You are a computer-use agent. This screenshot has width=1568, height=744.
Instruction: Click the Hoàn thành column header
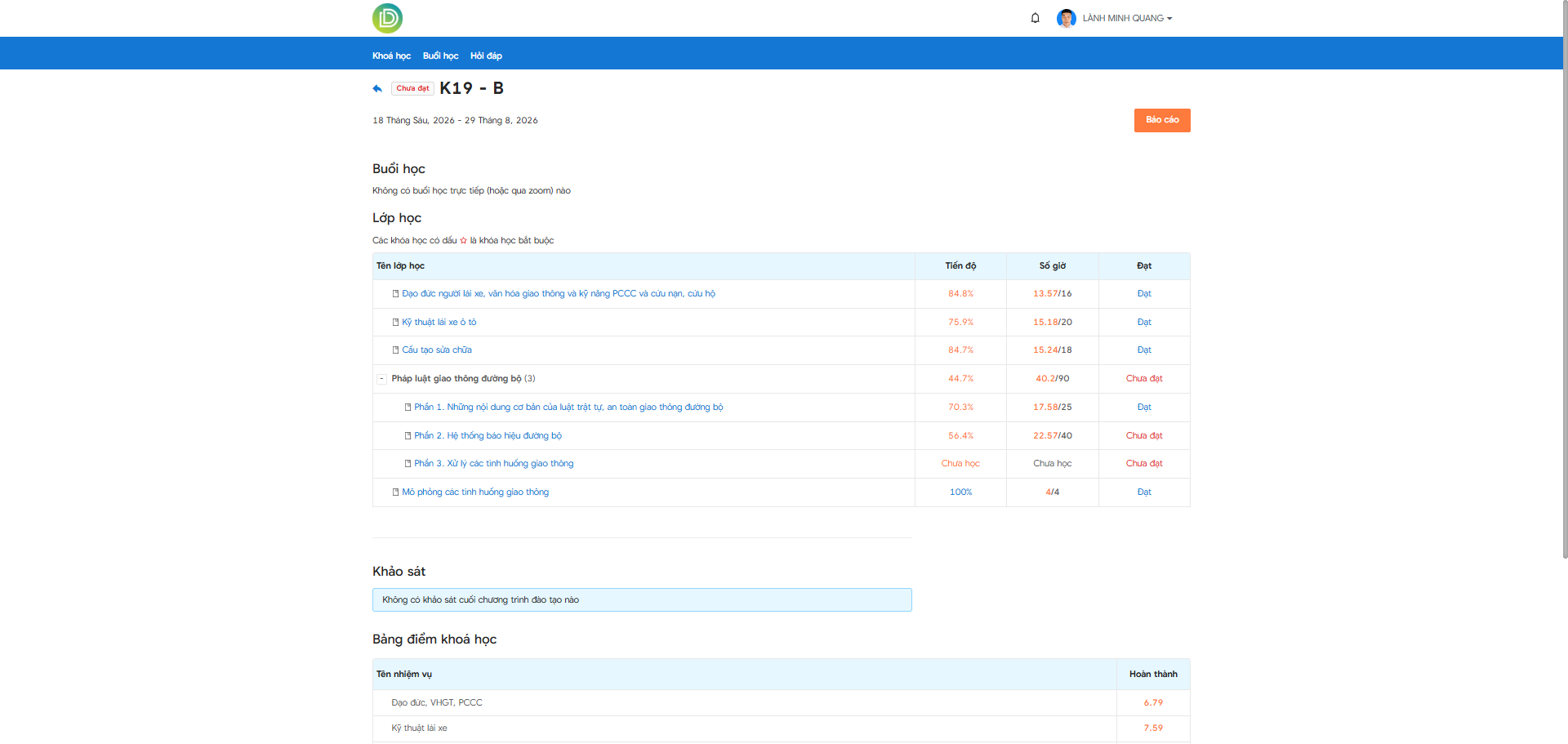click(1153, 675)
